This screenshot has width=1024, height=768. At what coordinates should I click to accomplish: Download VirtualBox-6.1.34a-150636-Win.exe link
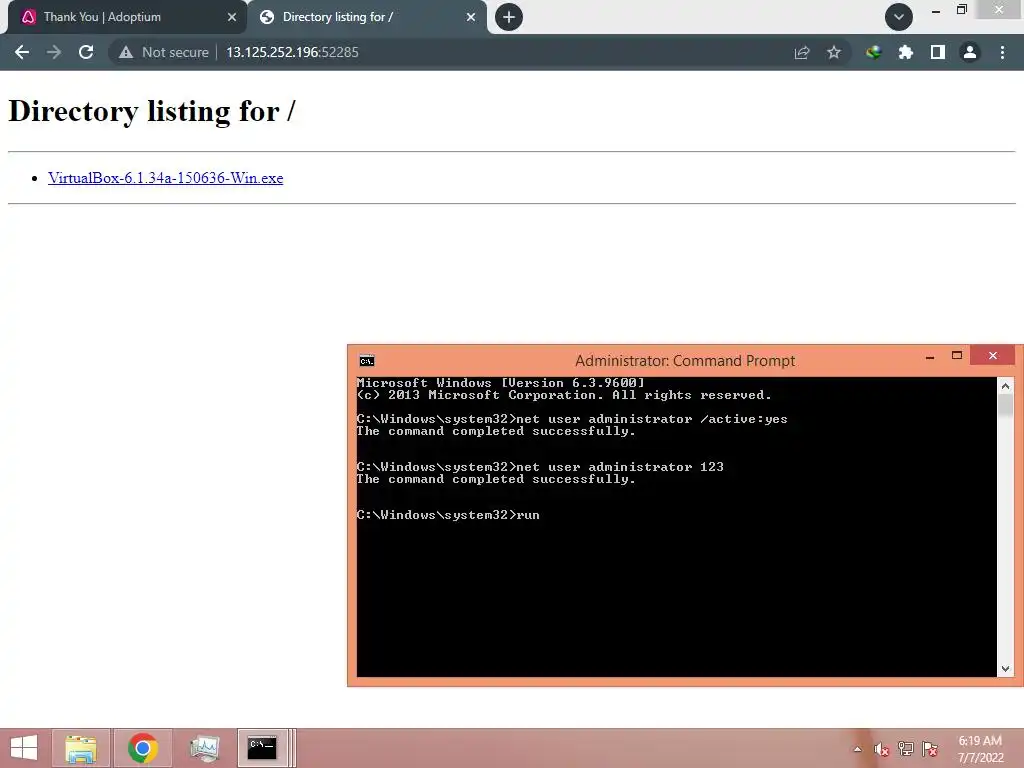coord(165,178)
